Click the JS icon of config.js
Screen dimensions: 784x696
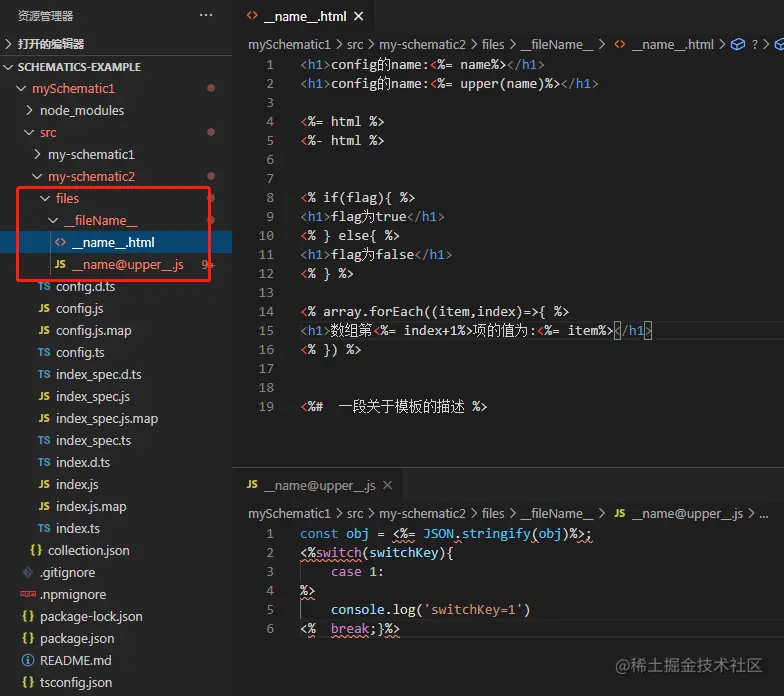tap(44, 308)
